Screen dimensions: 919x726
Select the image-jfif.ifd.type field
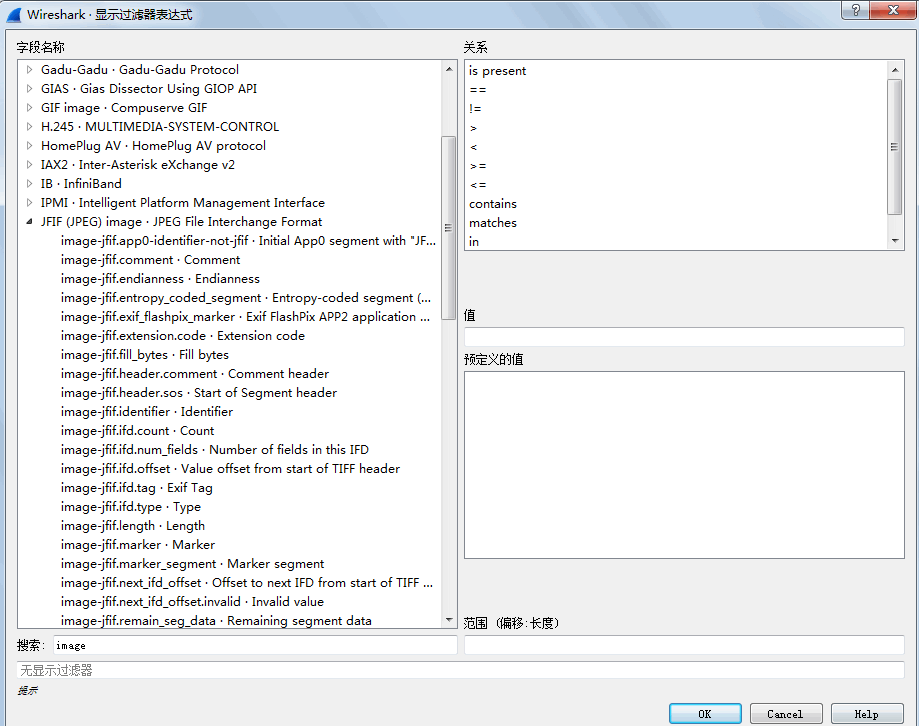coord(131,507)
